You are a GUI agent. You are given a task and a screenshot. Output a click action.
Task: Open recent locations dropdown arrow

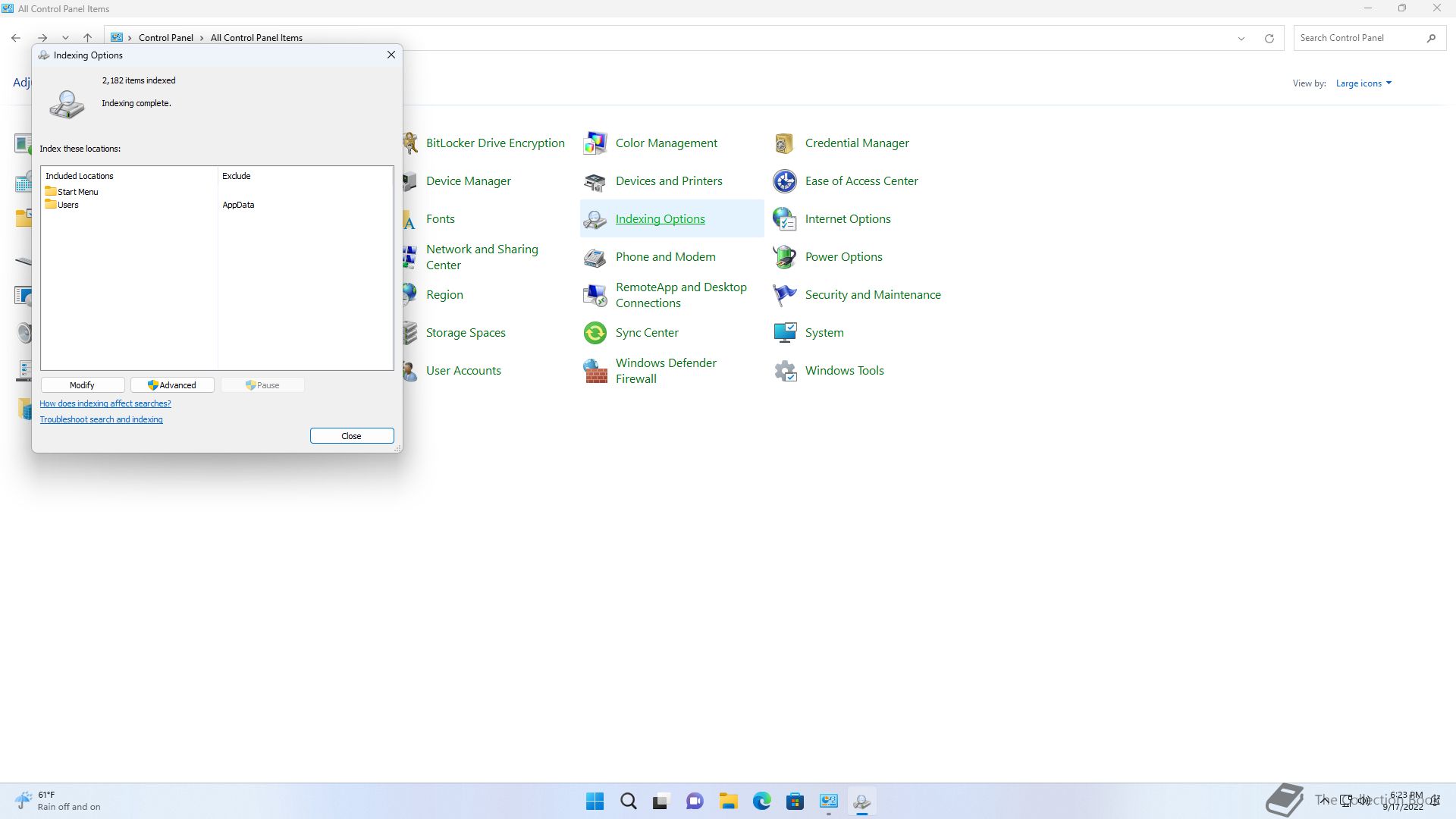click(65, 38)
